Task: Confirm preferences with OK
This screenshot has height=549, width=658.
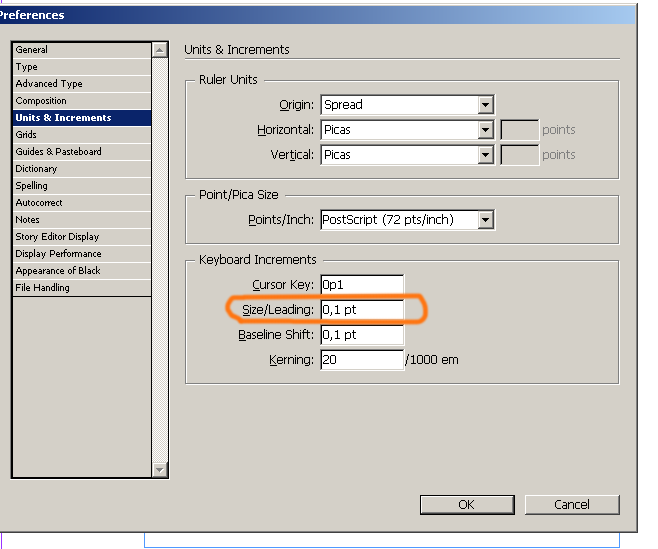Action: click(x=467, y=505)
